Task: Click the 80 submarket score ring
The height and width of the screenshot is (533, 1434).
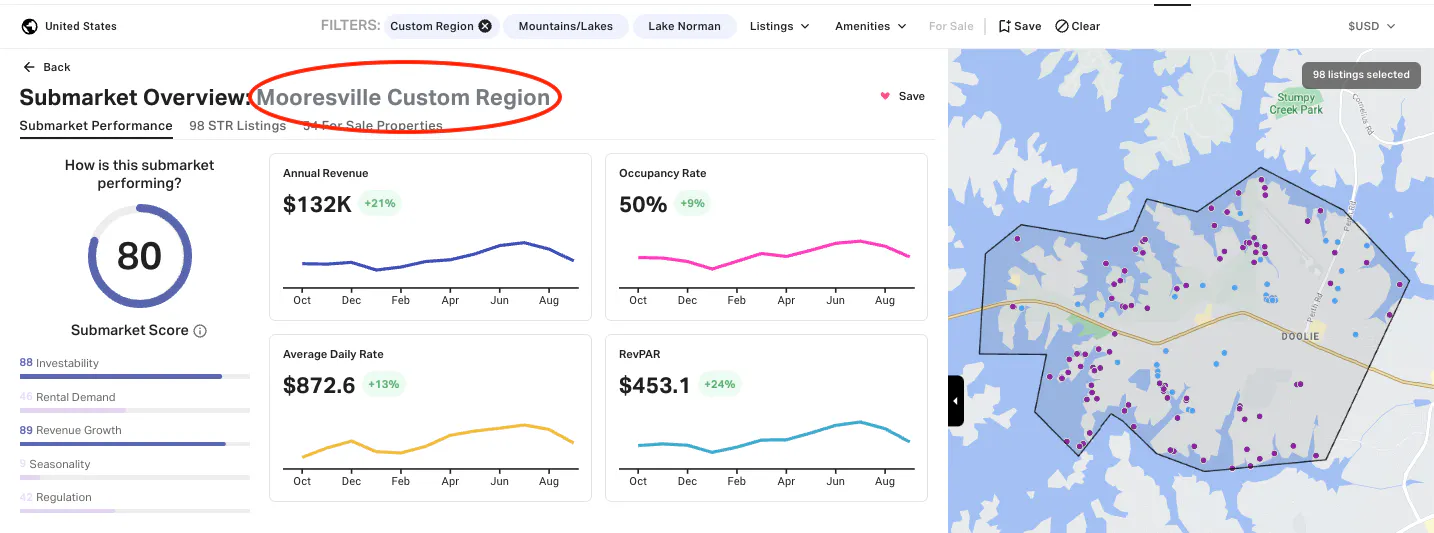Action: [x=139, y=256]
